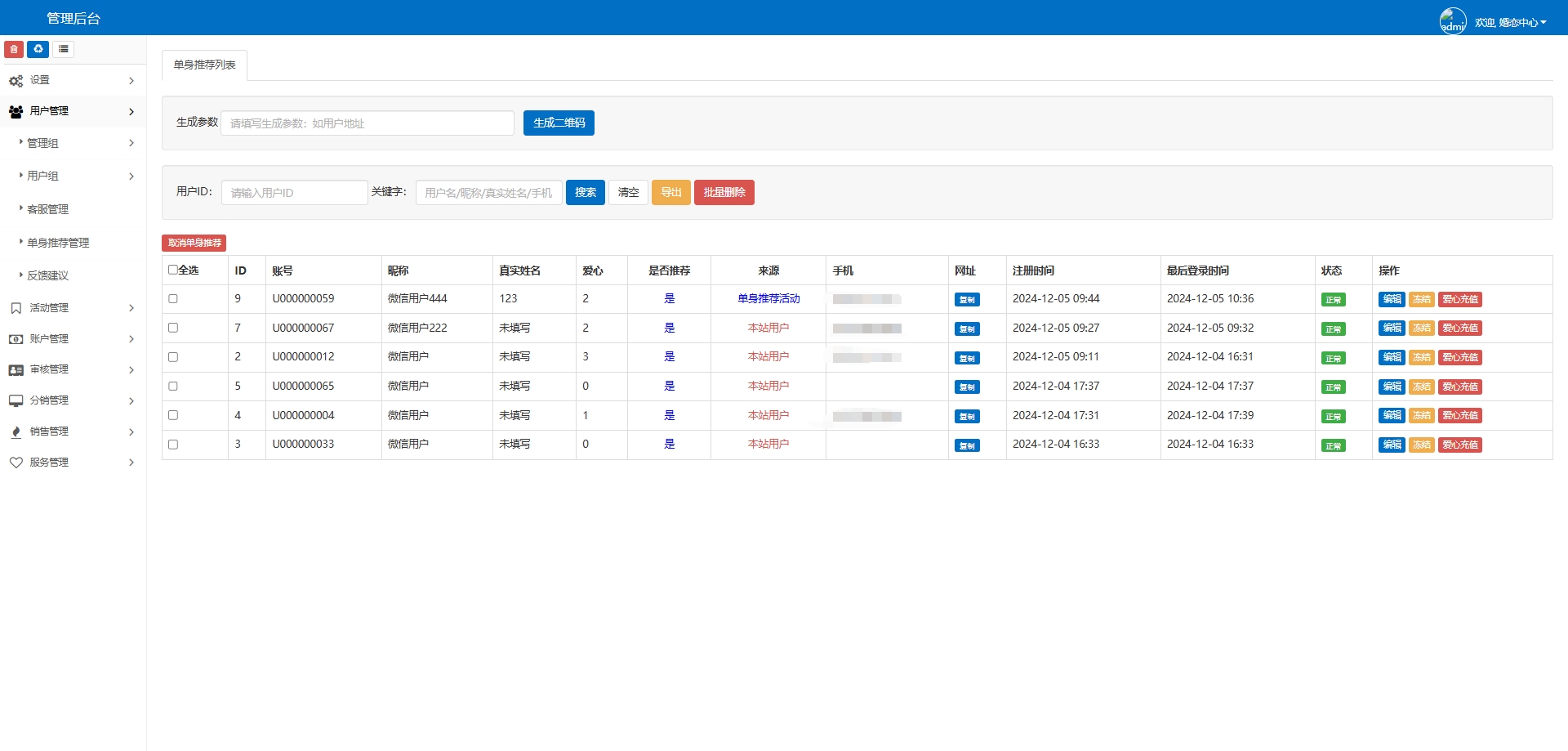Open the 欢迎 user dropdown in header

[x=1510, y=22]
